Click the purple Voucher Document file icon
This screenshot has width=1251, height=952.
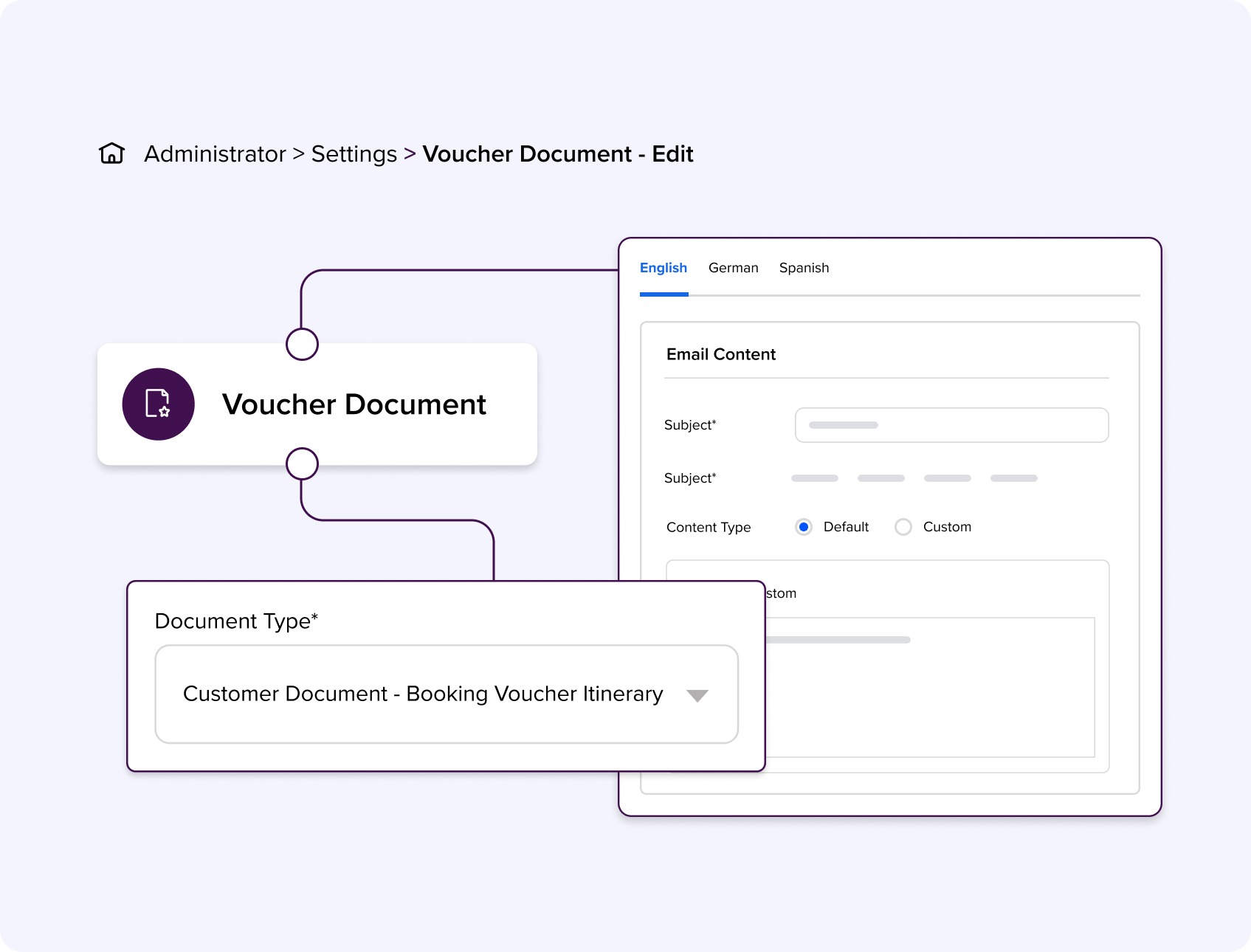click(159, 404)
